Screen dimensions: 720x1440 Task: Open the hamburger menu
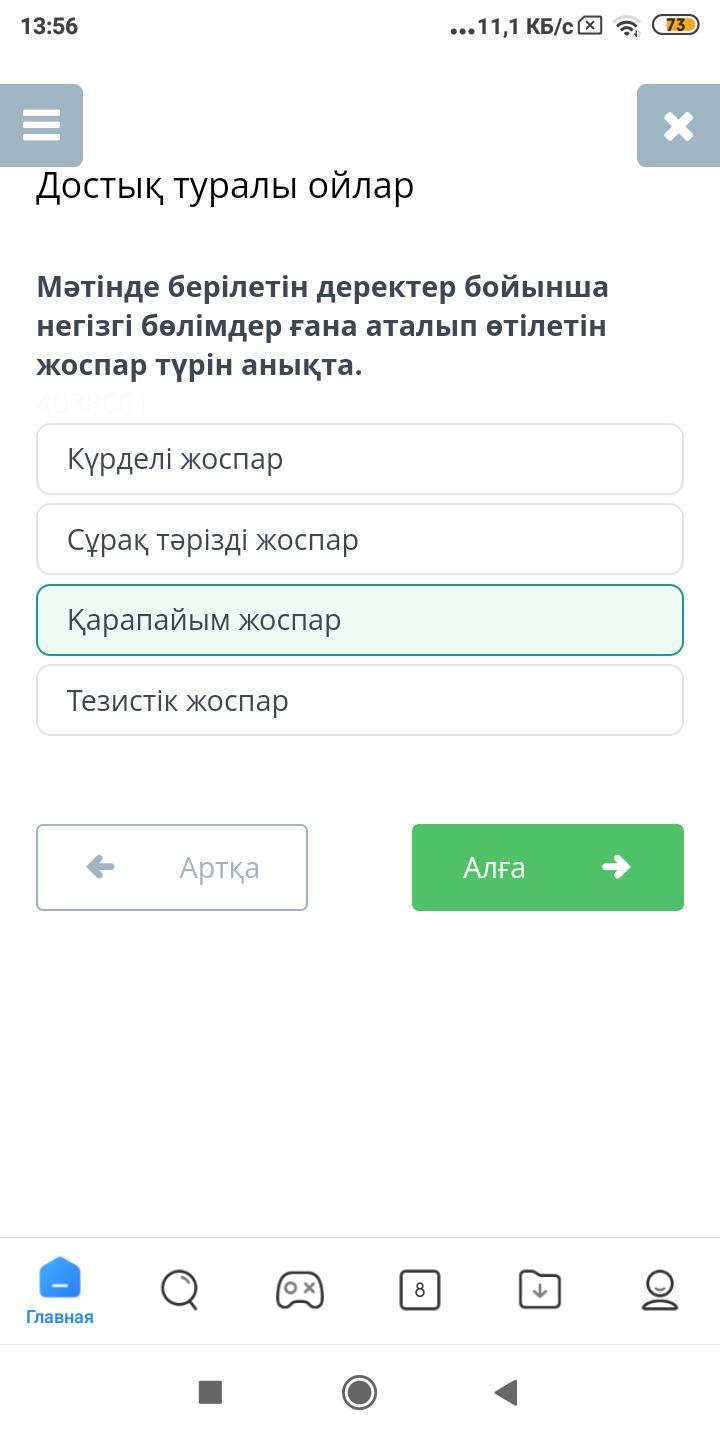click(x=41, y=125)
